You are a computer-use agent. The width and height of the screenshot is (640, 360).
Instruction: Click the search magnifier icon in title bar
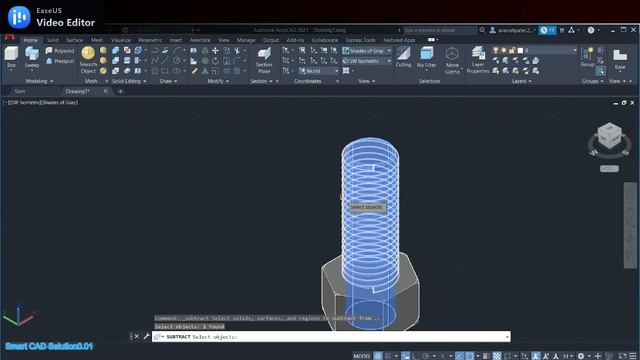(482, 30)
